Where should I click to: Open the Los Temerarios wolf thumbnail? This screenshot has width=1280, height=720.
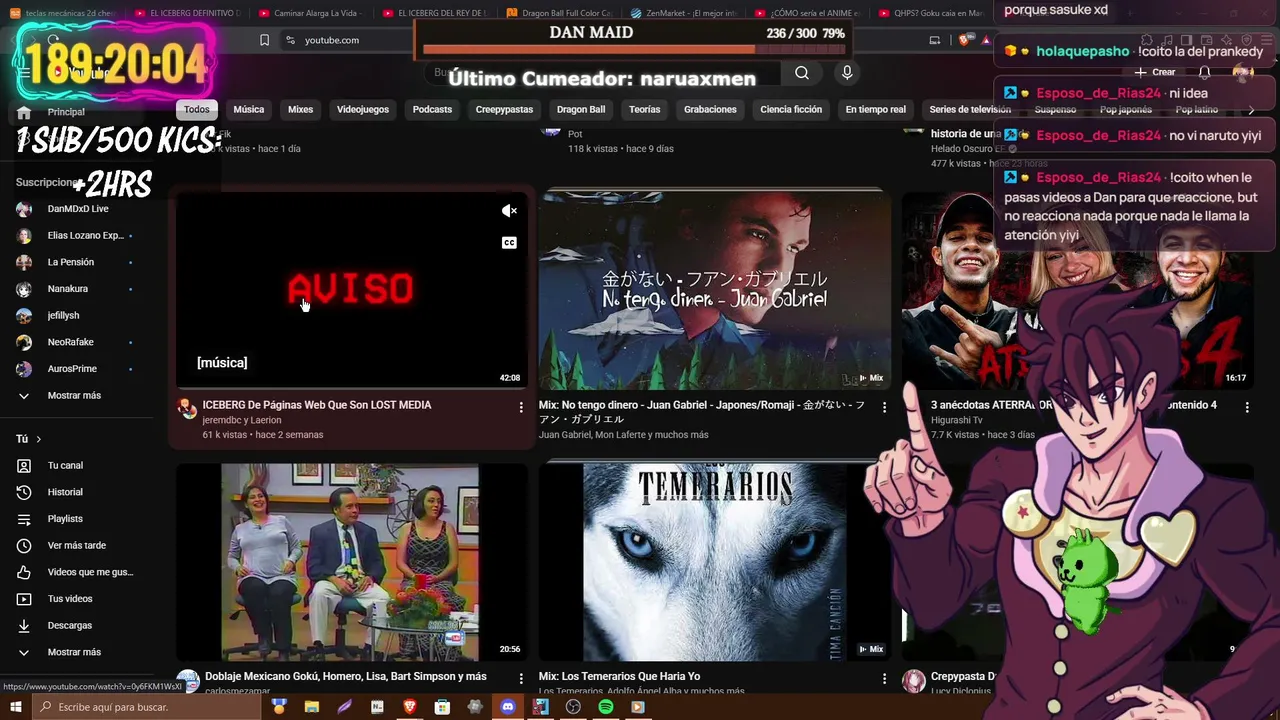coord(714,561)
